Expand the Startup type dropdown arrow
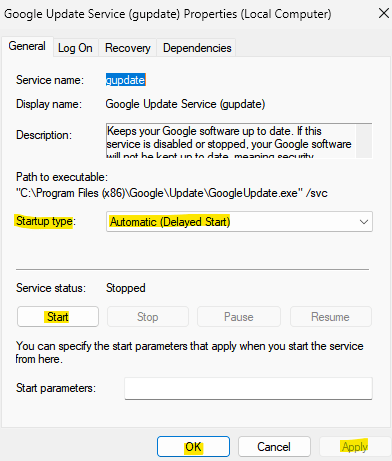Image resolution: width=392 pixels, height=461 pixels. (364, 222)
